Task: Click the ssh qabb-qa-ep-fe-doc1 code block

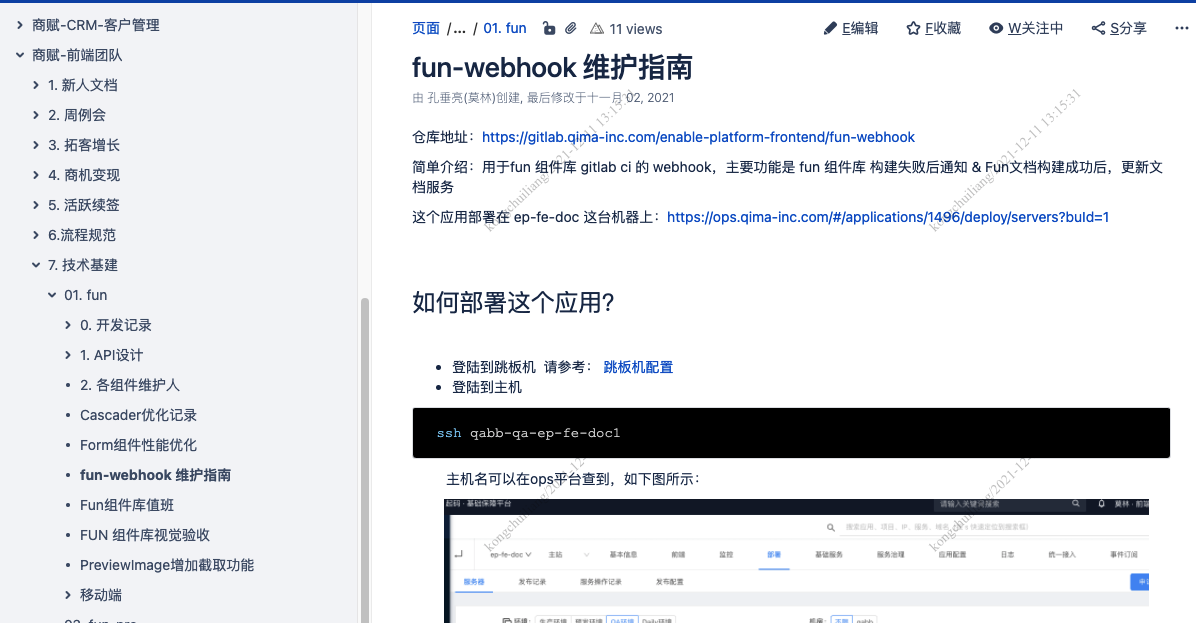Action: click(x=791, y=432)
